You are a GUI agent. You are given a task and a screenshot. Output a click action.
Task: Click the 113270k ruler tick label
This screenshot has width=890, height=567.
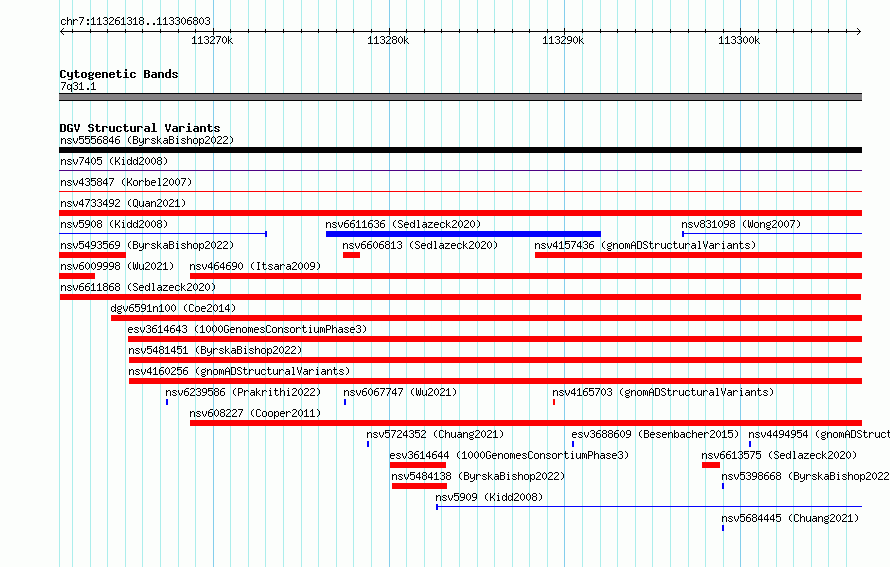click(212, 40)
